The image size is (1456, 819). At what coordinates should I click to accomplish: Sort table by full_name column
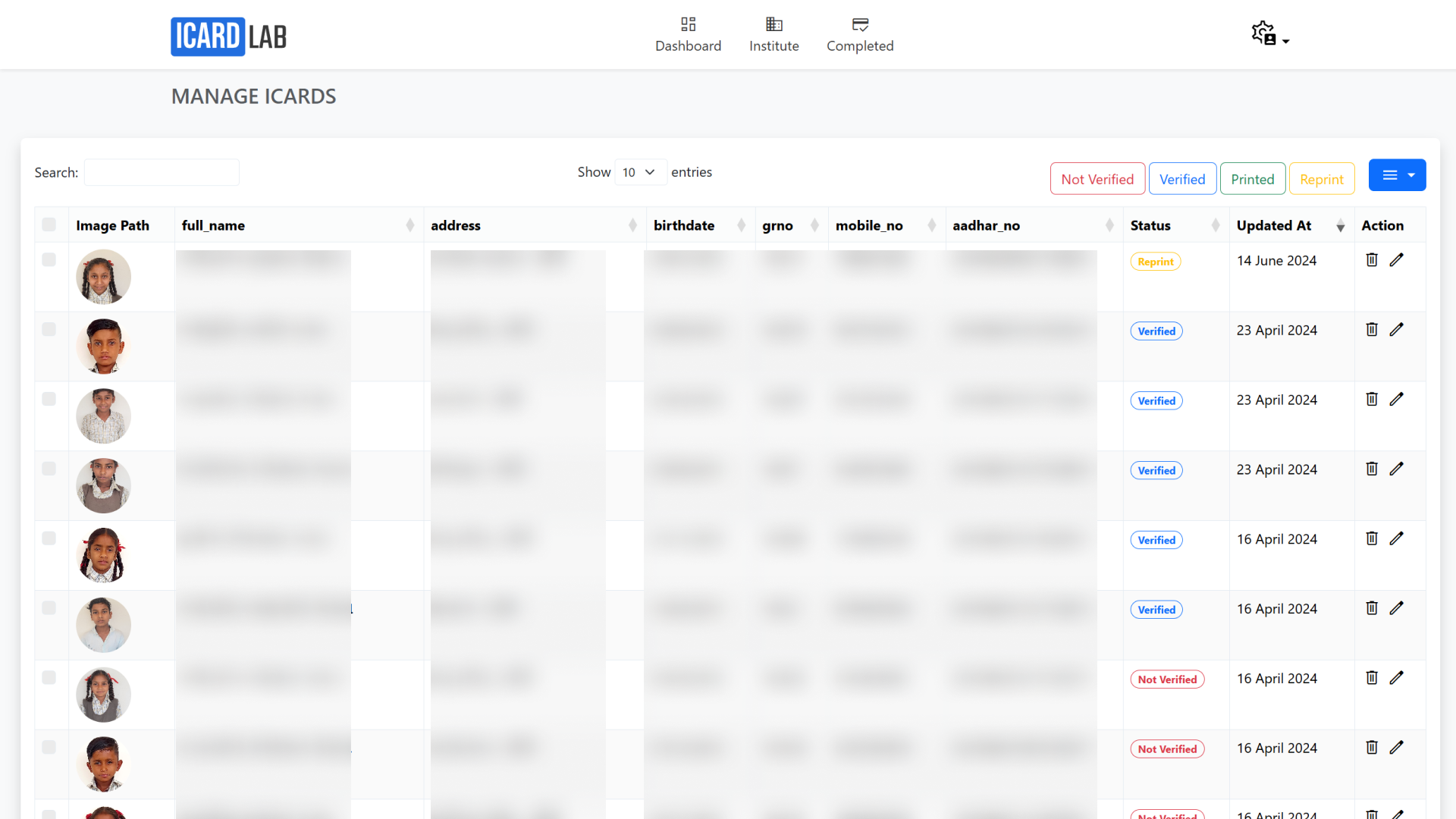(x=298, y=225)
